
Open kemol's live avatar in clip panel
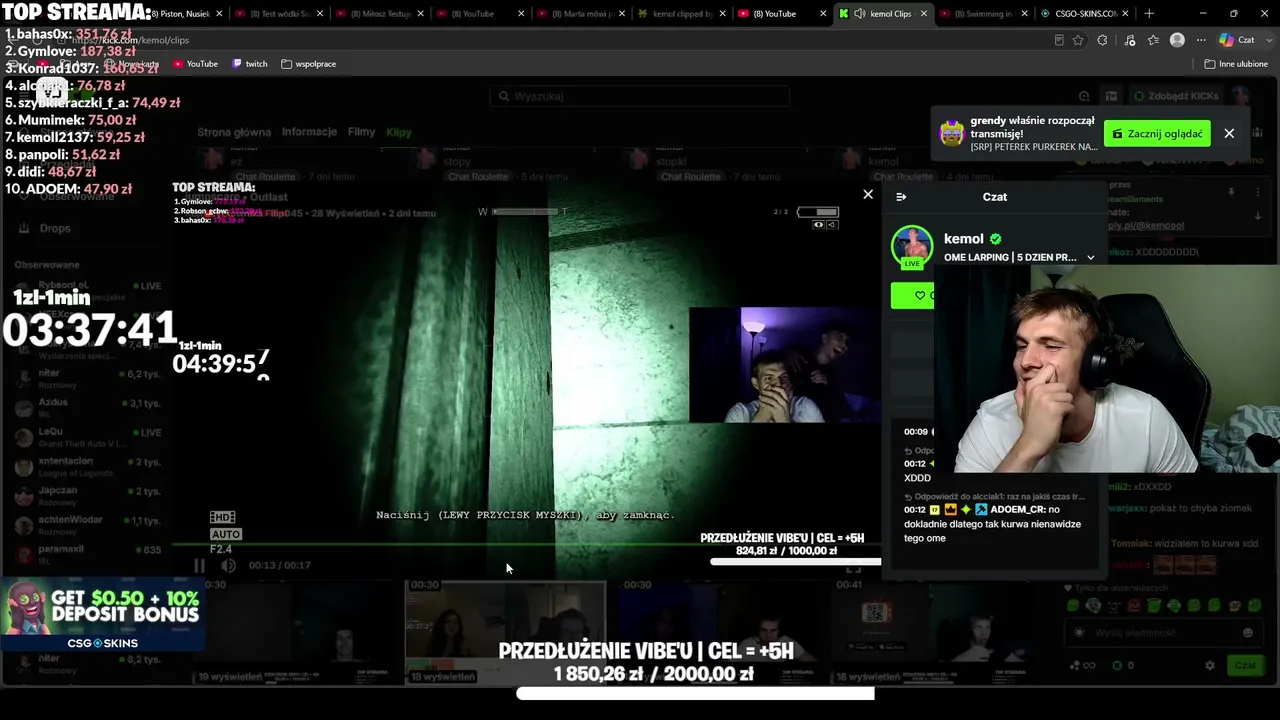coord(911,248)
